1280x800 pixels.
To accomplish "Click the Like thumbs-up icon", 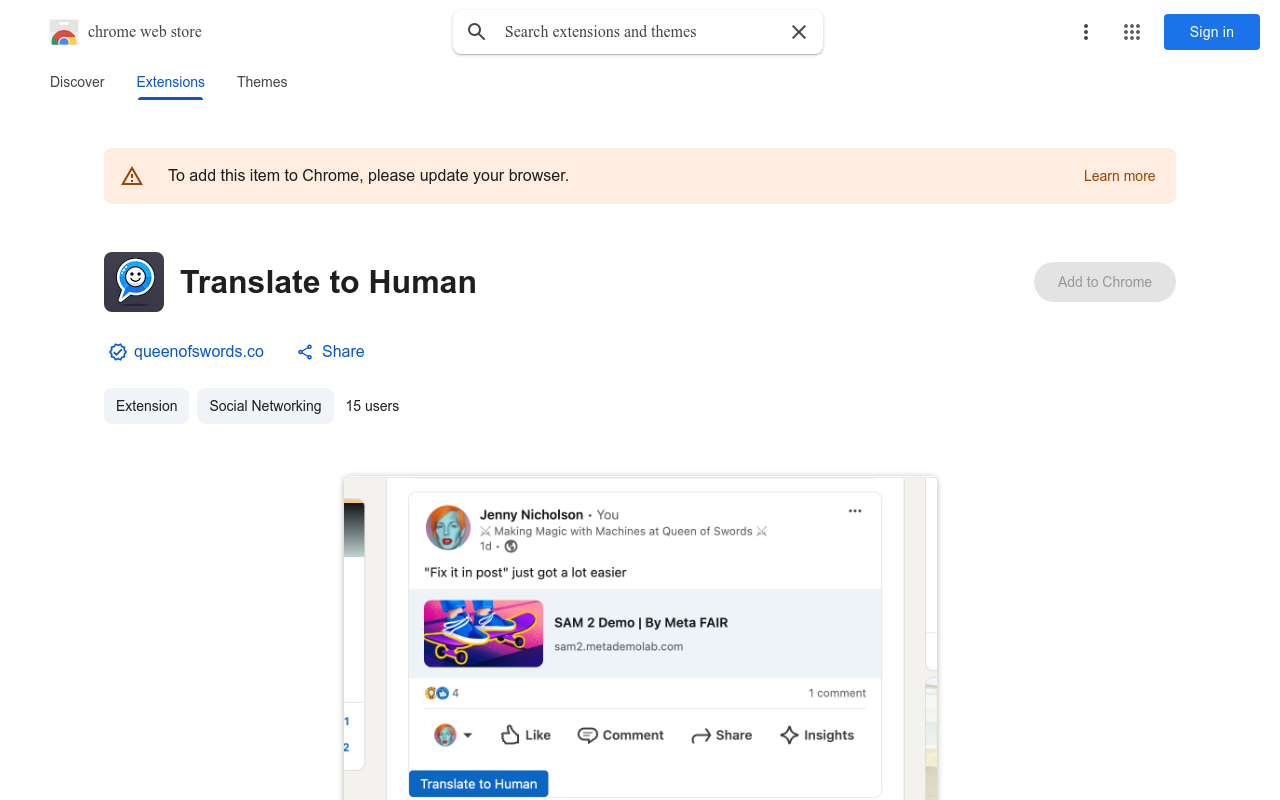I will pyautogui.click(x=510, y=735).
